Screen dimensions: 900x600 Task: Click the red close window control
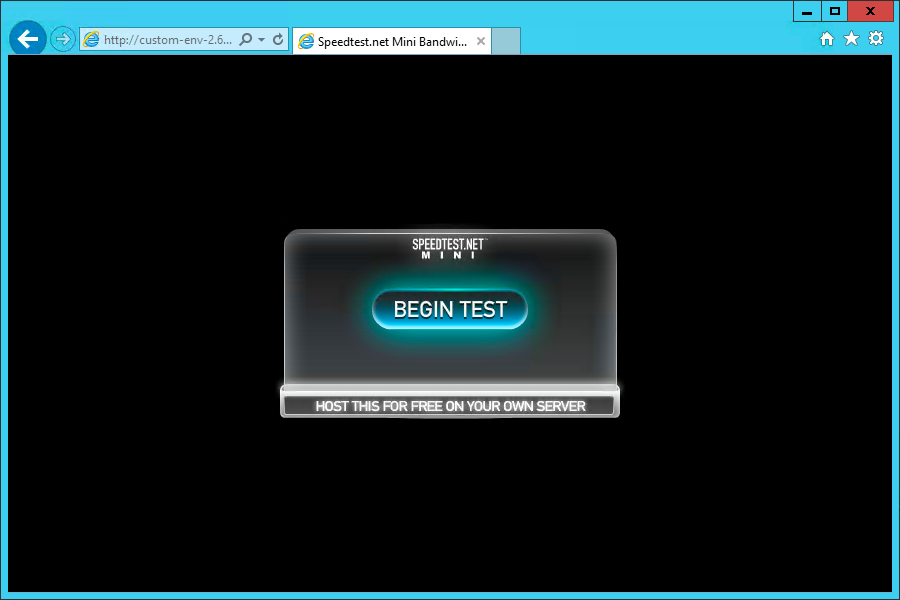869,11
